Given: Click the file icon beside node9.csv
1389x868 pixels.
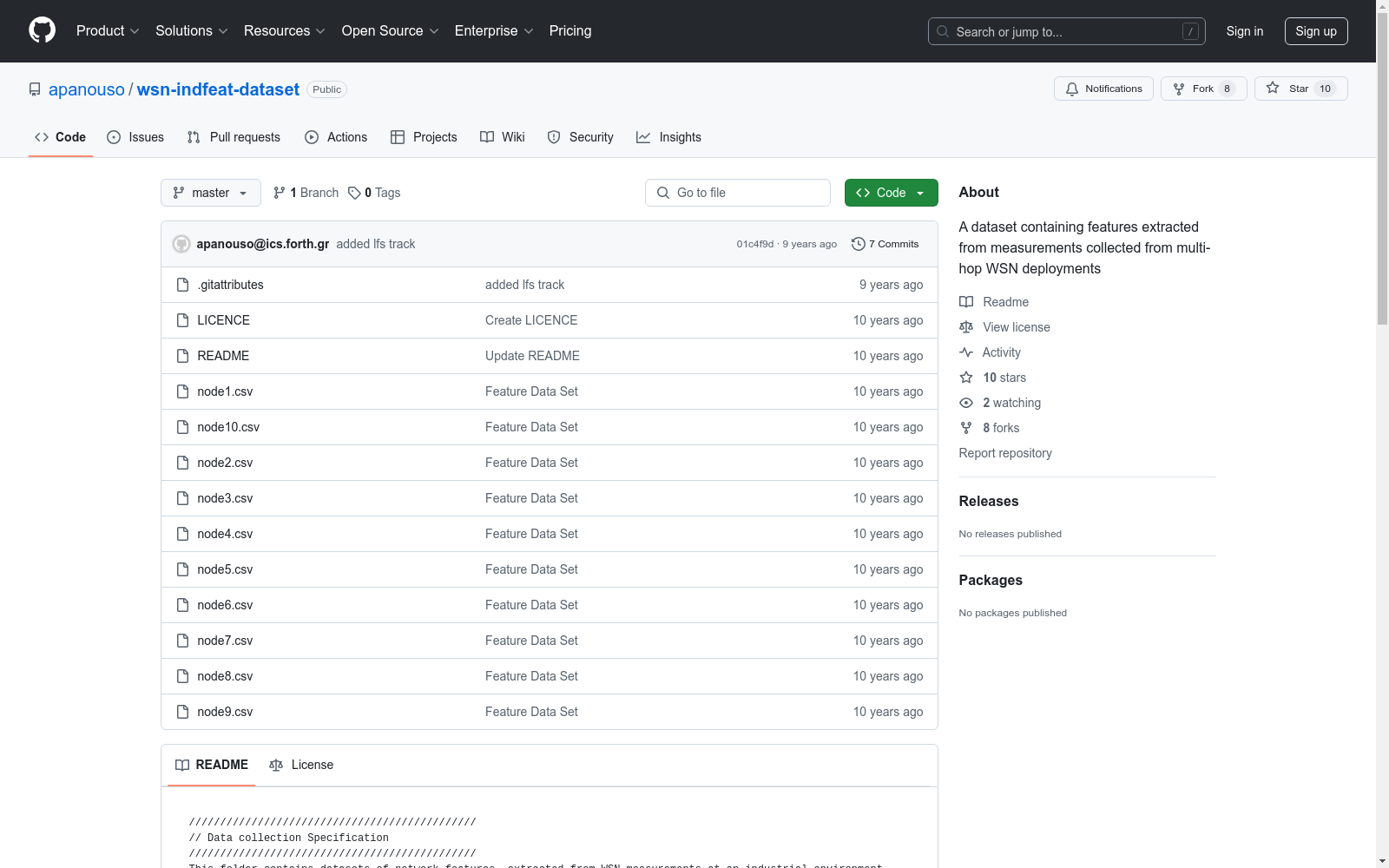Looking at the screenshot, I should click(x=182, y=712).
